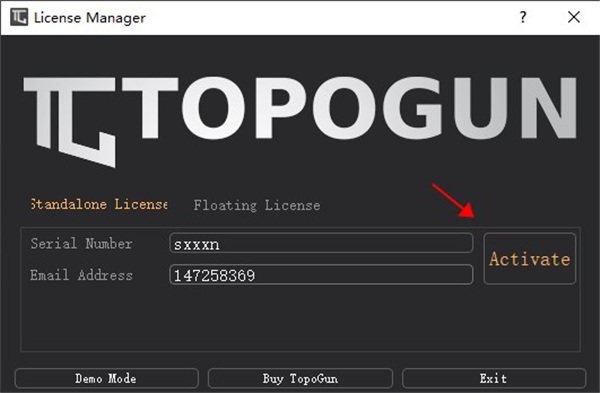This screenshot has height=393, width=600.
Task: Switch to the Floating License tab
Action: click(x=257, y=205)
